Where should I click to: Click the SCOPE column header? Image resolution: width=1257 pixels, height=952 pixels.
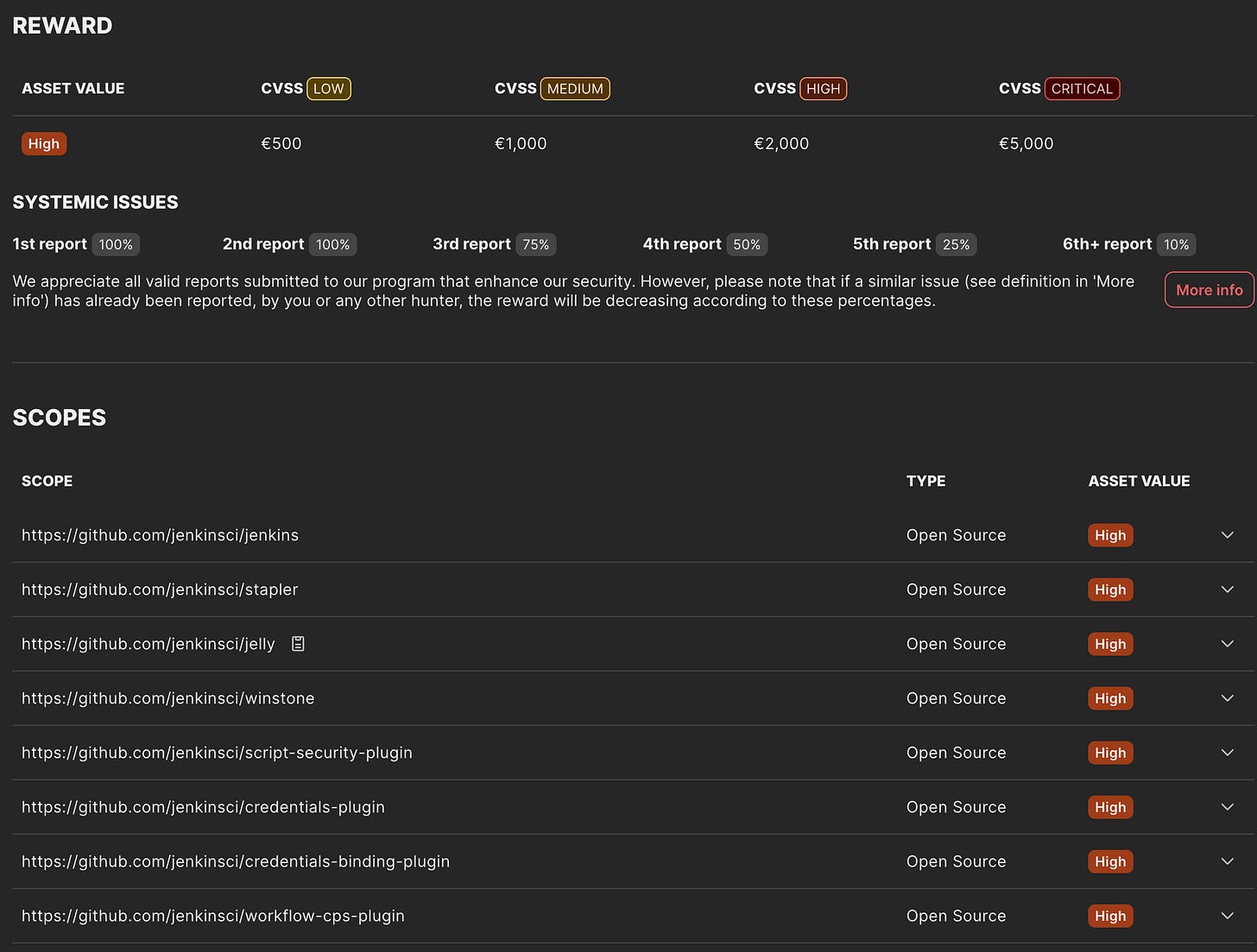(47, 481)
